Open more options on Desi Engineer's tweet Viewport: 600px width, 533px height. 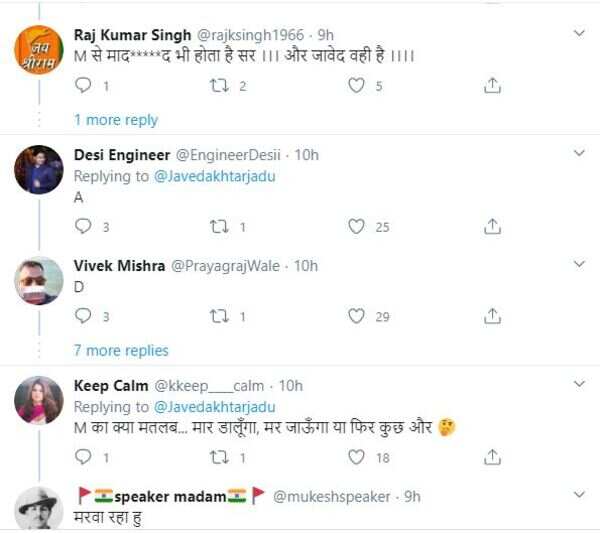tap(578, 153)
